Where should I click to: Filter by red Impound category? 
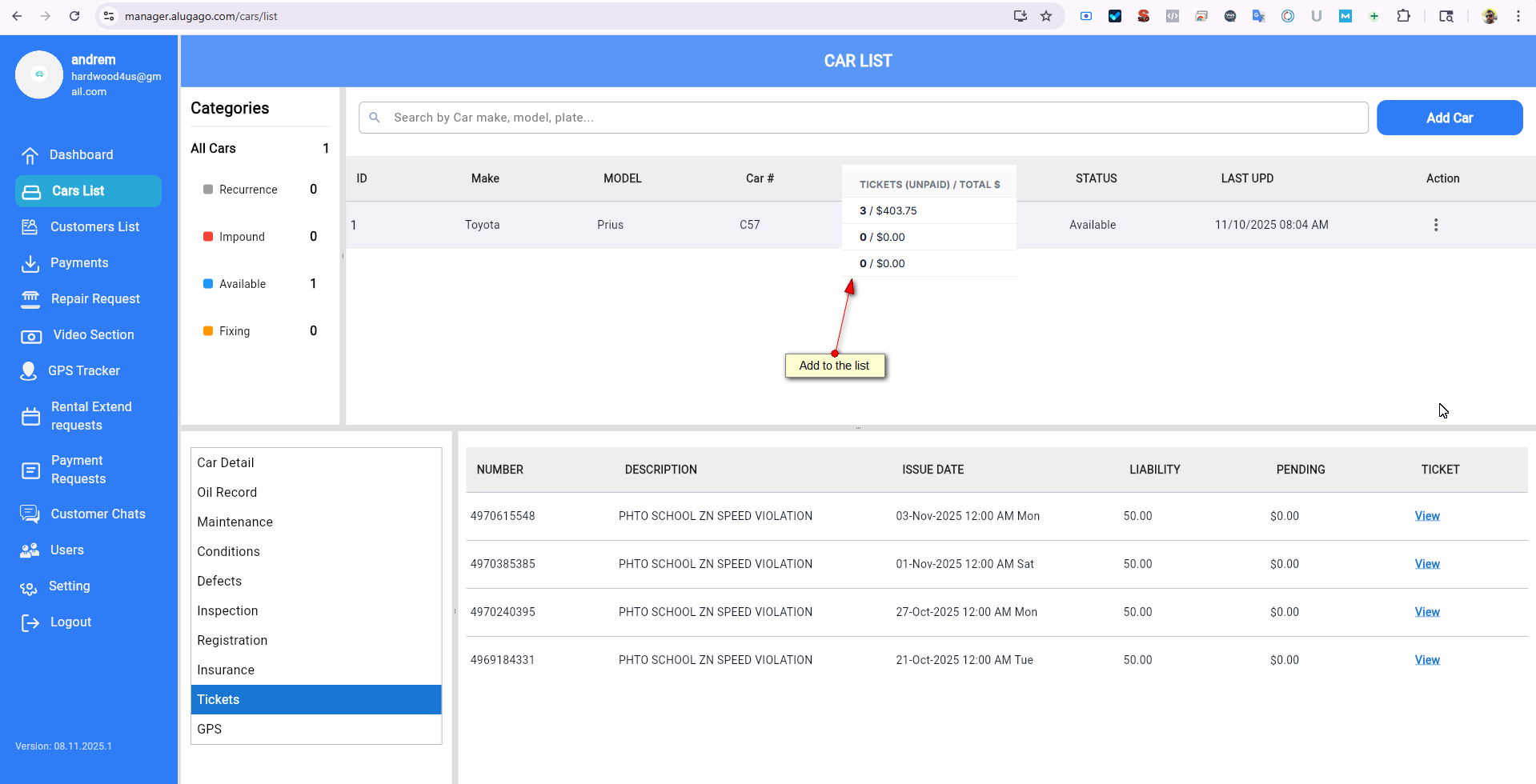point(242,237)
